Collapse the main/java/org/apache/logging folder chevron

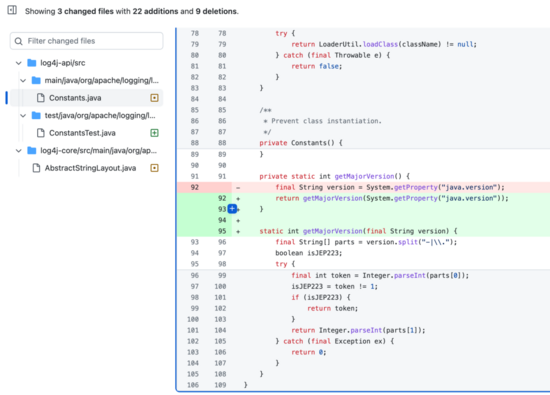(23, 81)
